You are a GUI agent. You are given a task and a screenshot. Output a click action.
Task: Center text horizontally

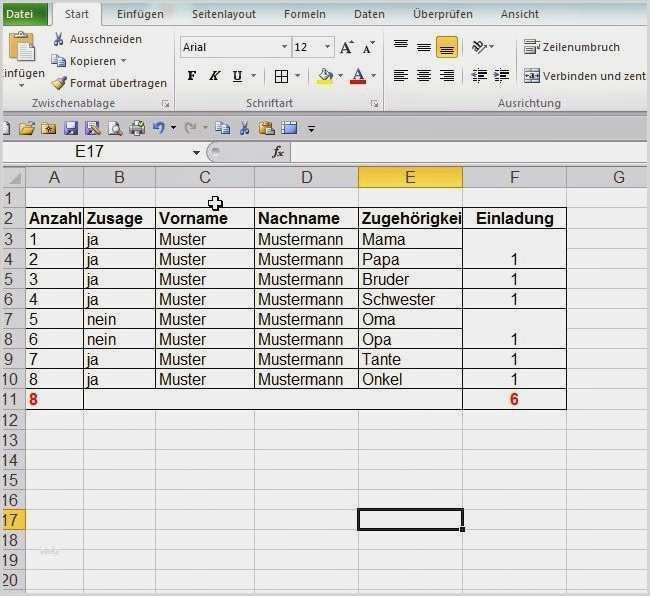tap(424, 76)
